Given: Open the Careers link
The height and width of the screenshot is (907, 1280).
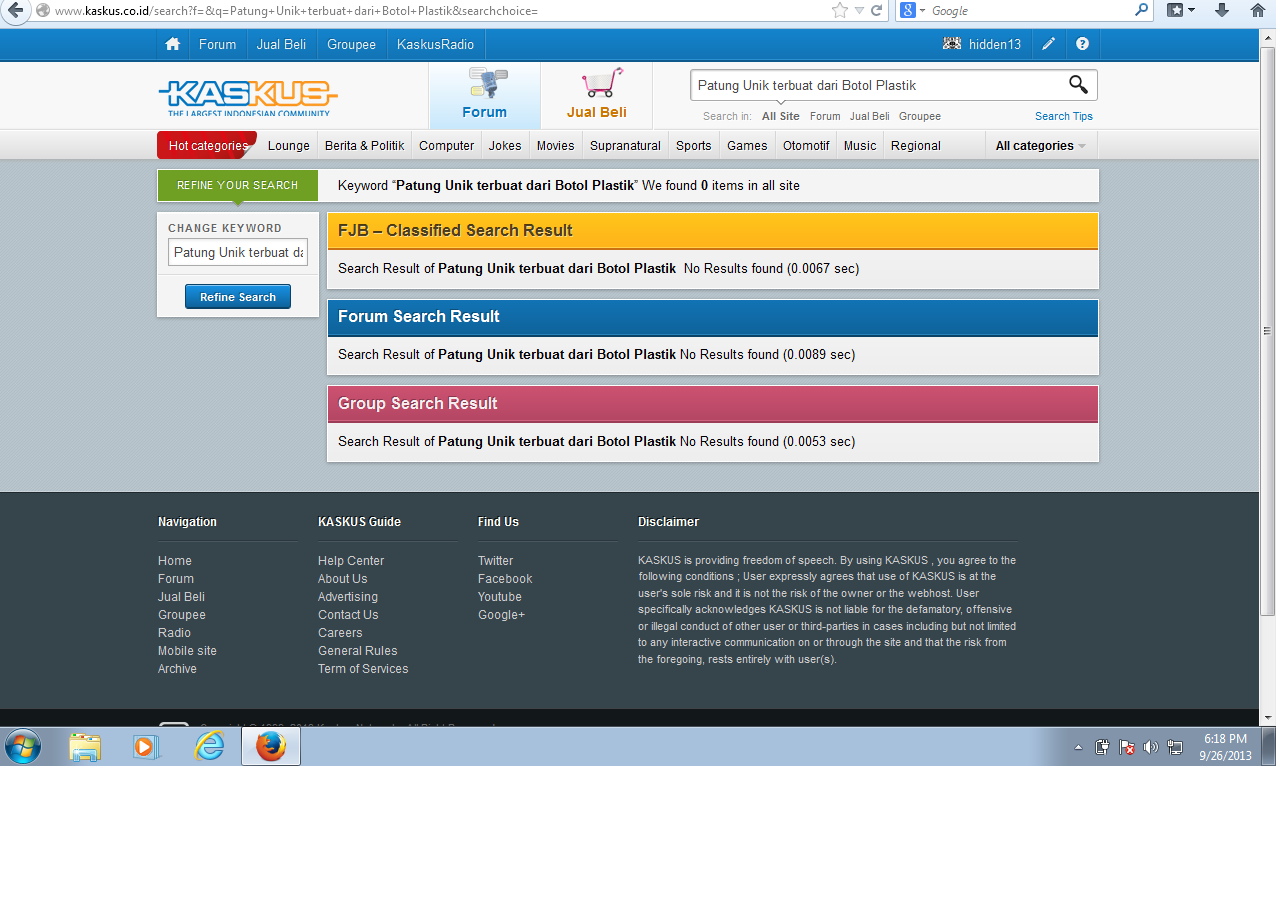Looking at the screenshot, I should point(340,633).
